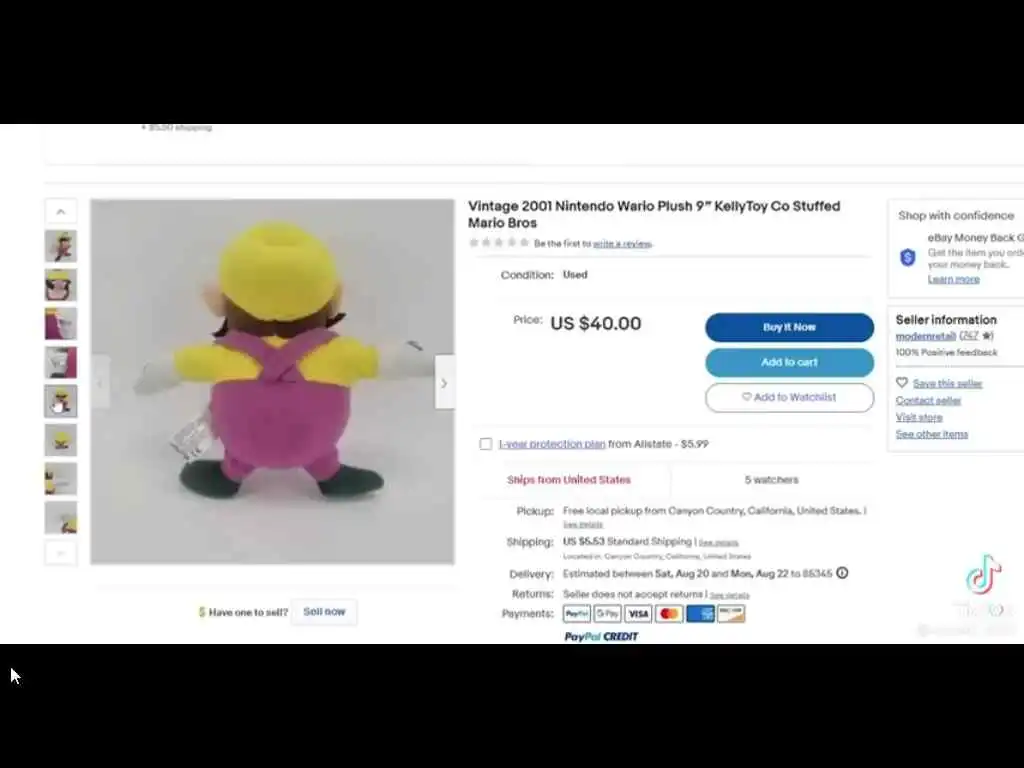
Task: Click the Mastercard payment icon
Action: coord(669,614)
